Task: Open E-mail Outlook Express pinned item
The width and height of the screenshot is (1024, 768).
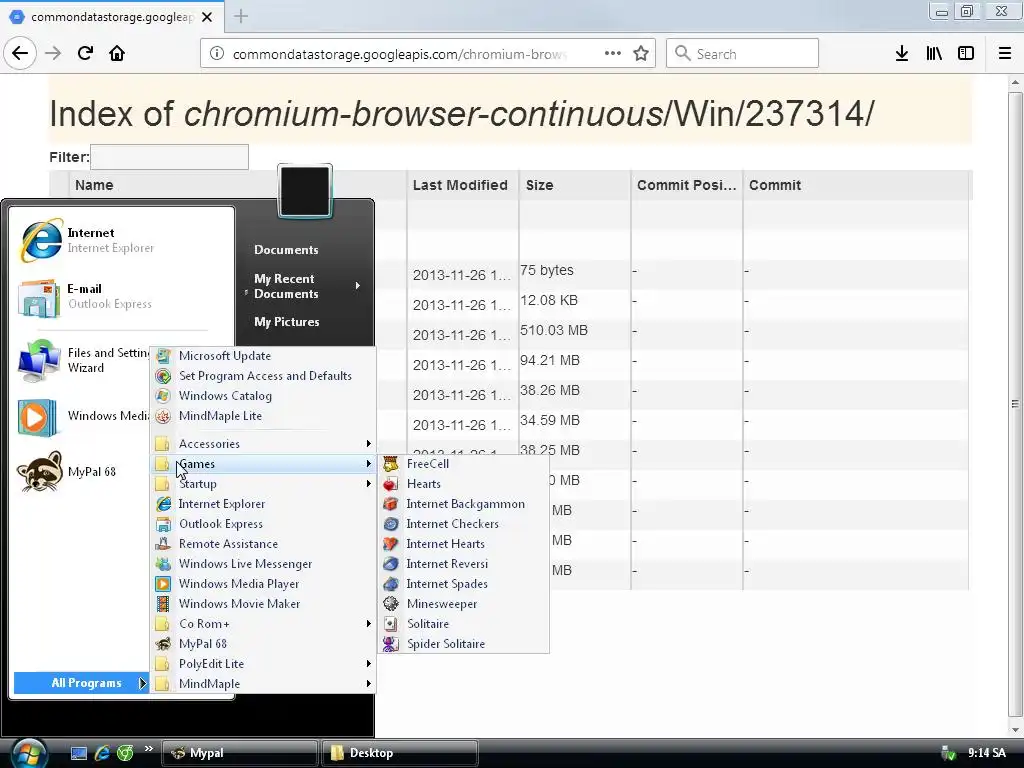Action: pyautogui.click(x=123, y=296)
